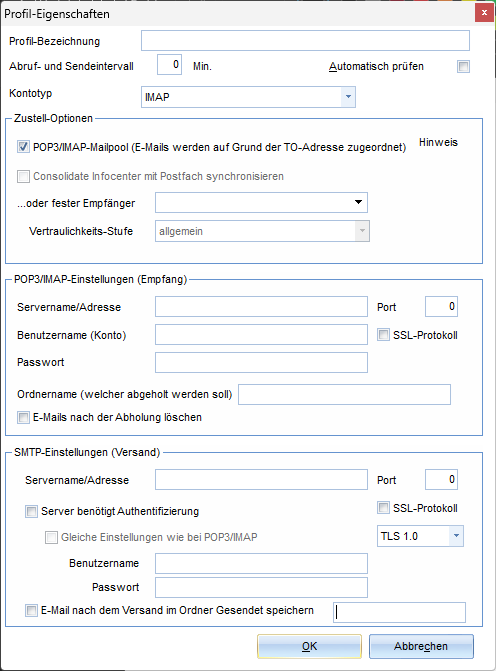Image resolution: width=496 pixels, height=671 pixels.
Task: Enable SSL-Protokoll for SMTP sending
Action: [x=383, y=508]
